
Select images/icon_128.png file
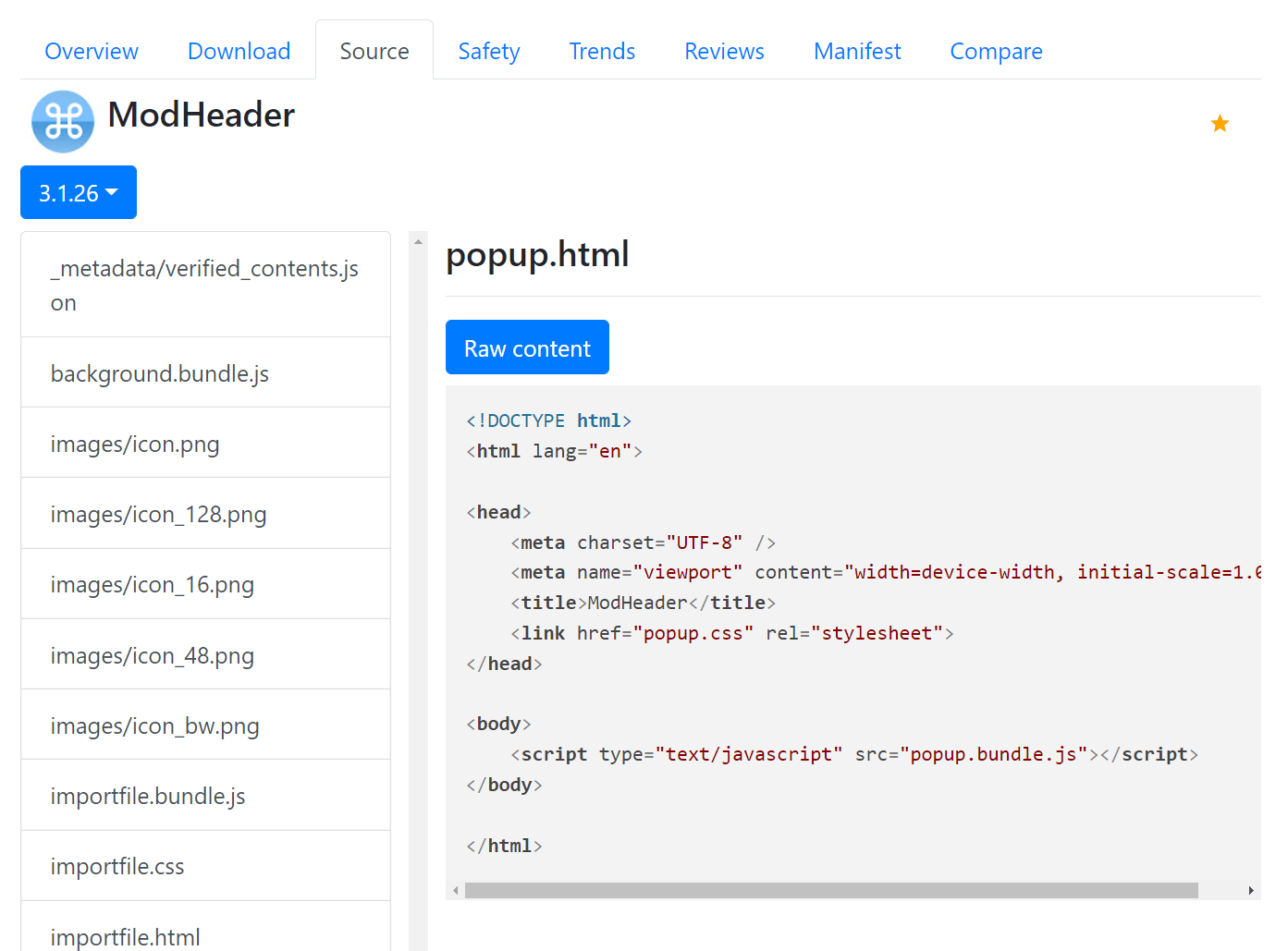tap(205, 513)
